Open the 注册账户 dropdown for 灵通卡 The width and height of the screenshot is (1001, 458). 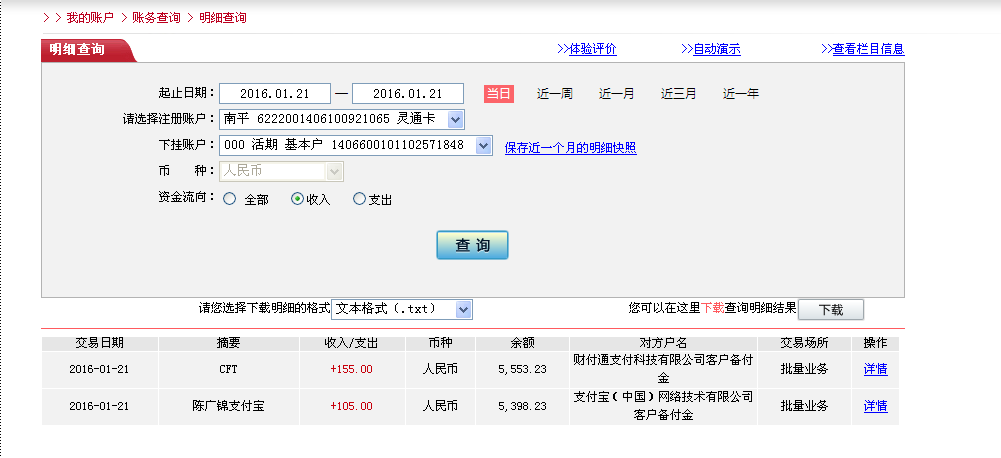pyautogui.click(x=455, y=120)
